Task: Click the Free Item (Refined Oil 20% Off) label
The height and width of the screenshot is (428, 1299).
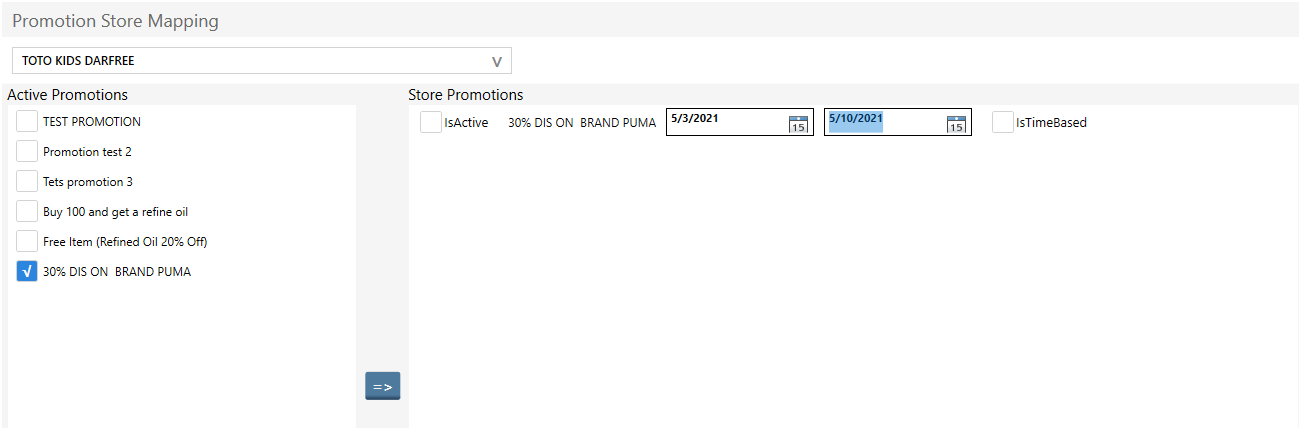Action: pos(125,242)
